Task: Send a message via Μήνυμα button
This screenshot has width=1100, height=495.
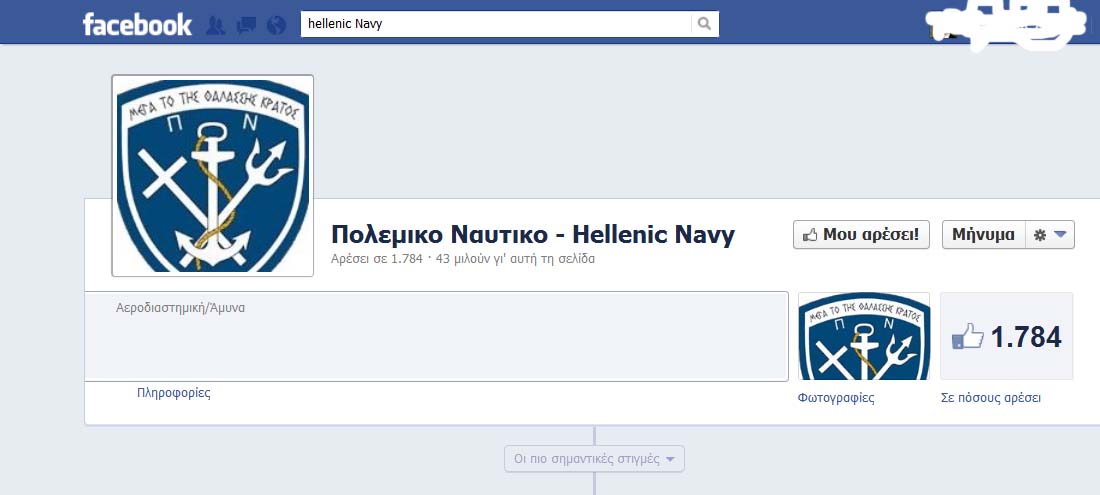Action: click(x=984, y=235)
